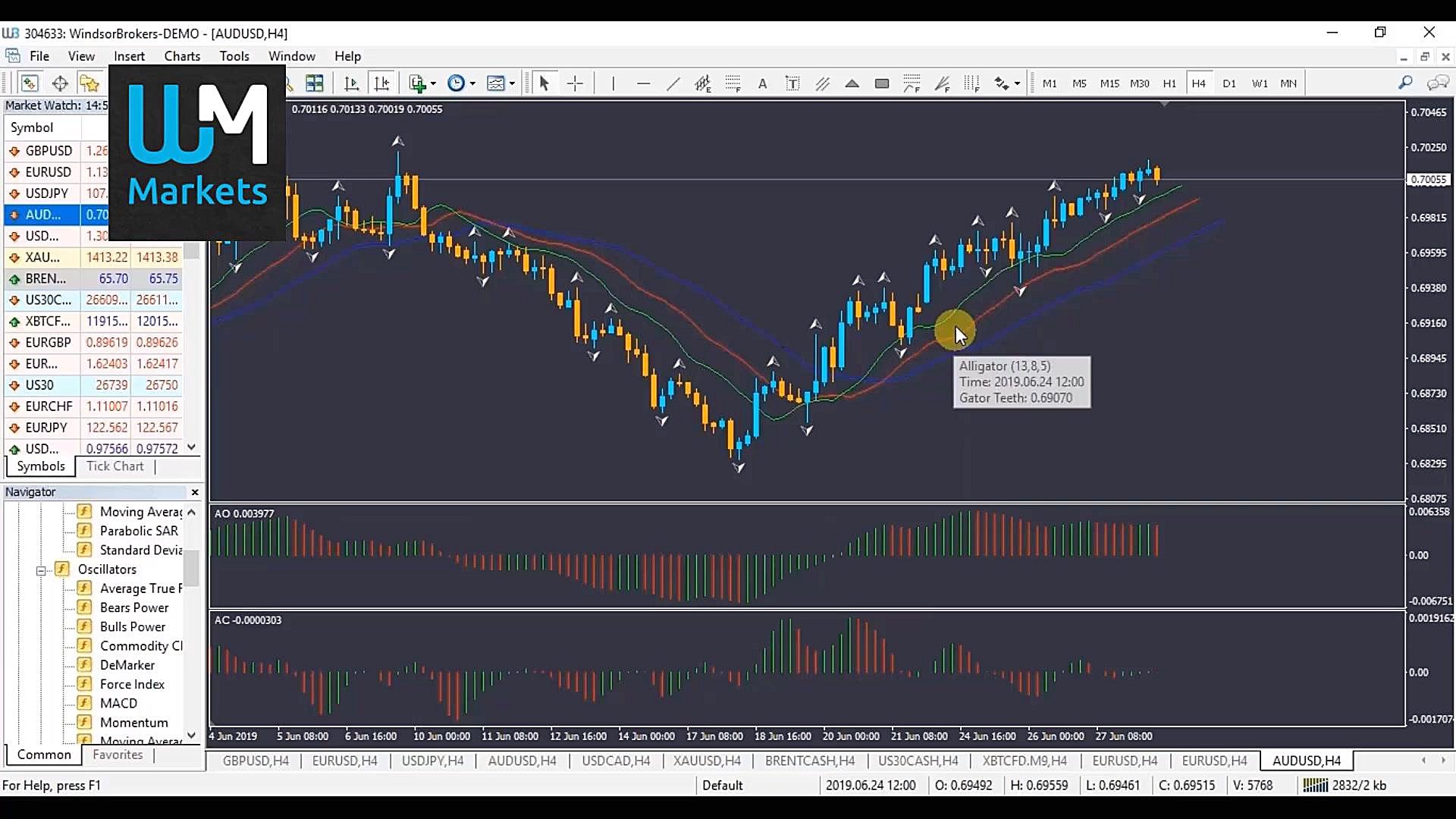Switch chart to M15 timeframe

click(1109, 83)
